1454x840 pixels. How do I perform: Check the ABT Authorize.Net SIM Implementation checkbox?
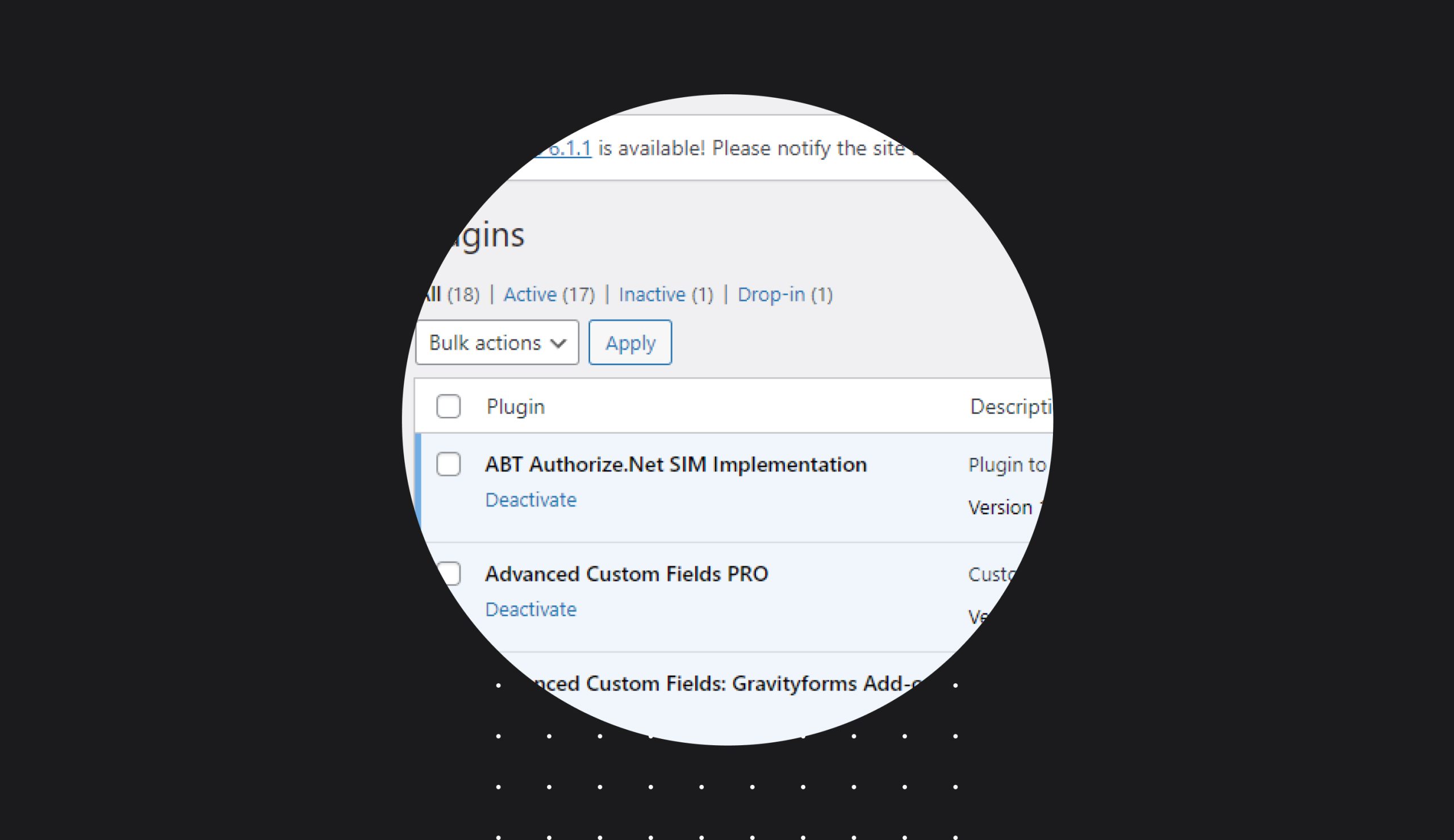[x=448, y=464]
